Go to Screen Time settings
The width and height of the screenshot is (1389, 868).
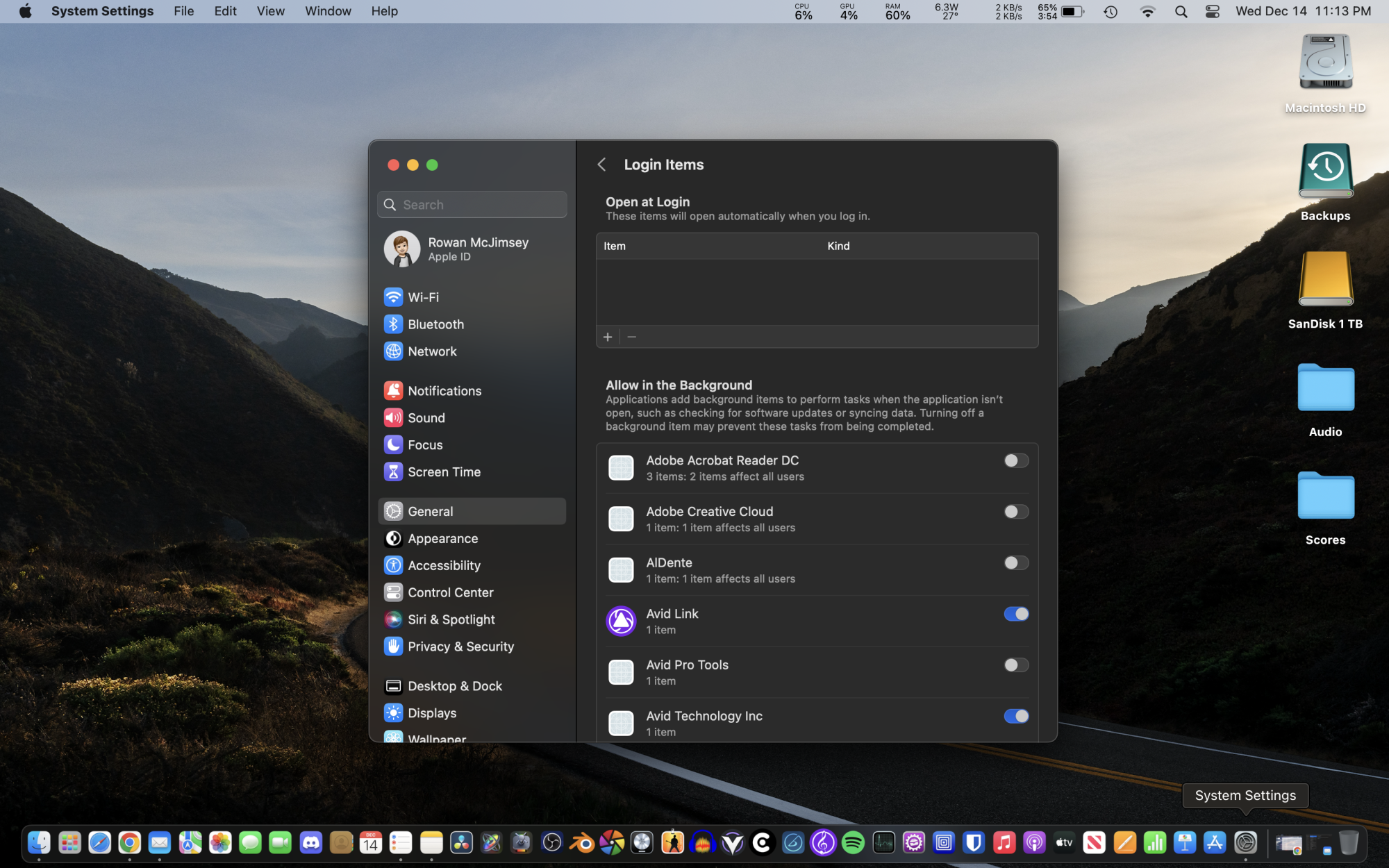coord(444,472)
